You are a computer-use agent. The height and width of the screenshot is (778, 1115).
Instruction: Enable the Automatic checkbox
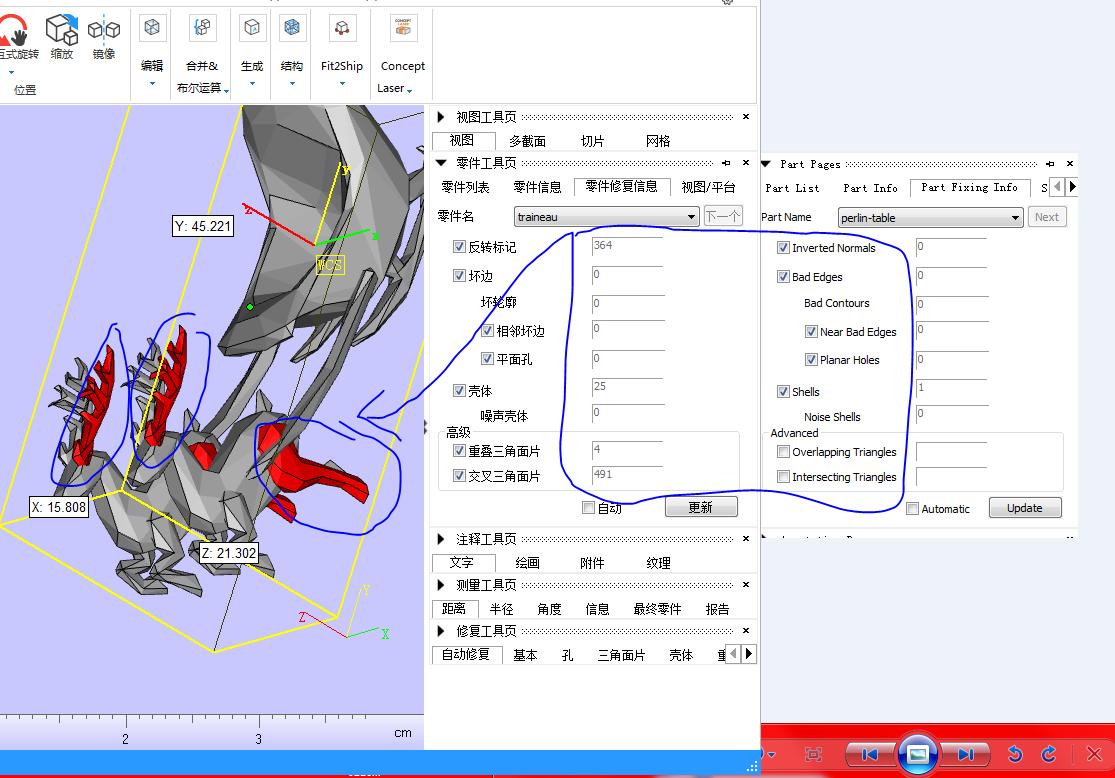(912, 508)
